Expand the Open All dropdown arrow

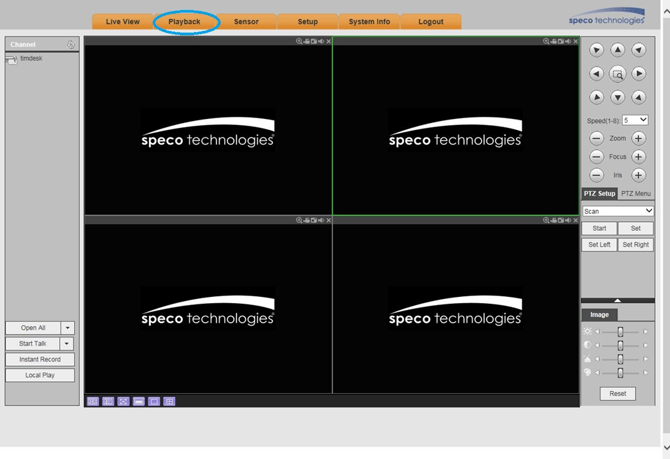tap(68, 328)
